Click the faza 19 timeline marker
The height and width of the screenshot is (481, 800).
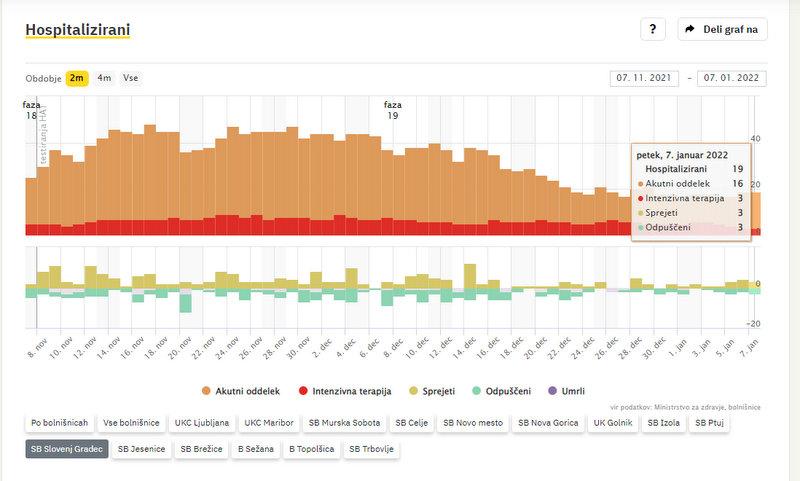coord(393,110)
